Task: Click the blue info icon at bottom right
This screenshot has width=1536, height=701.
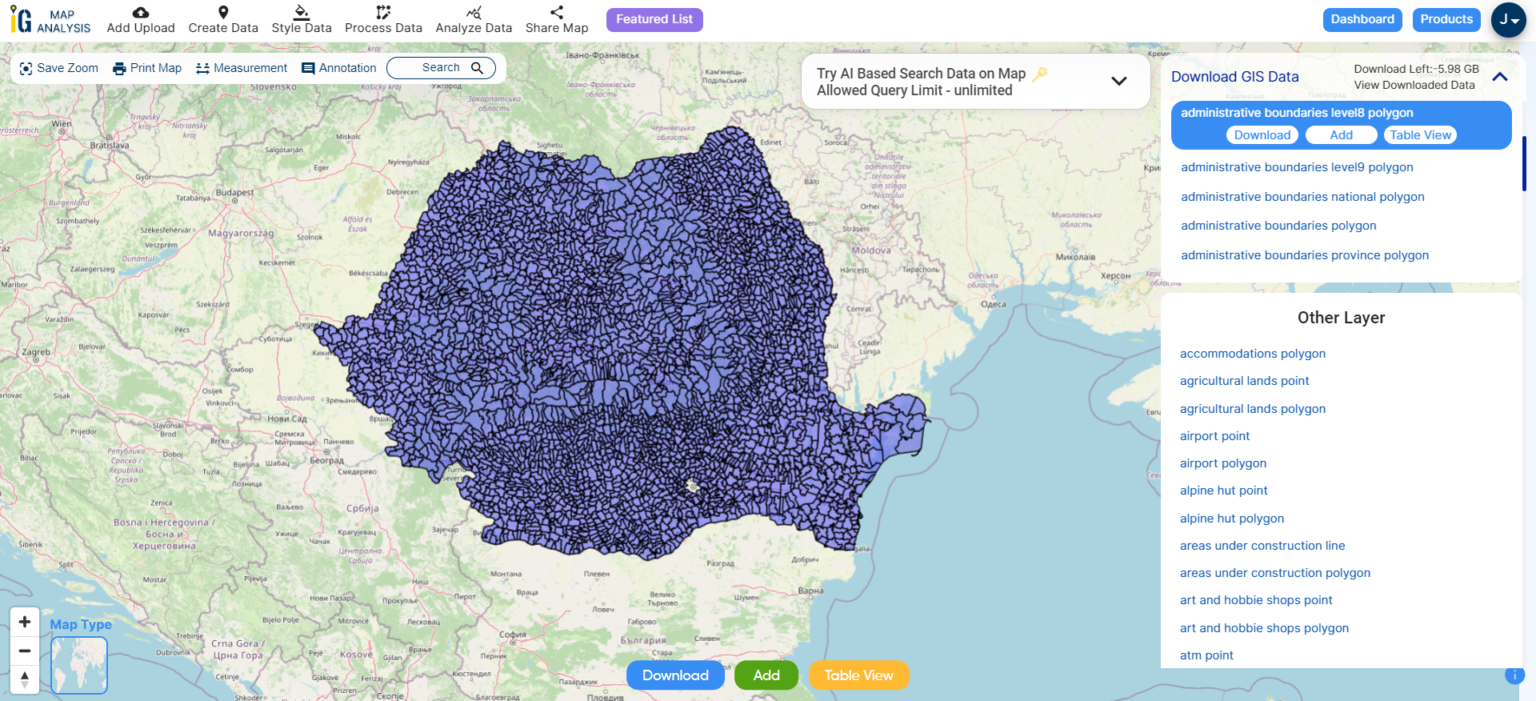Action: (x=1513, y=676)
